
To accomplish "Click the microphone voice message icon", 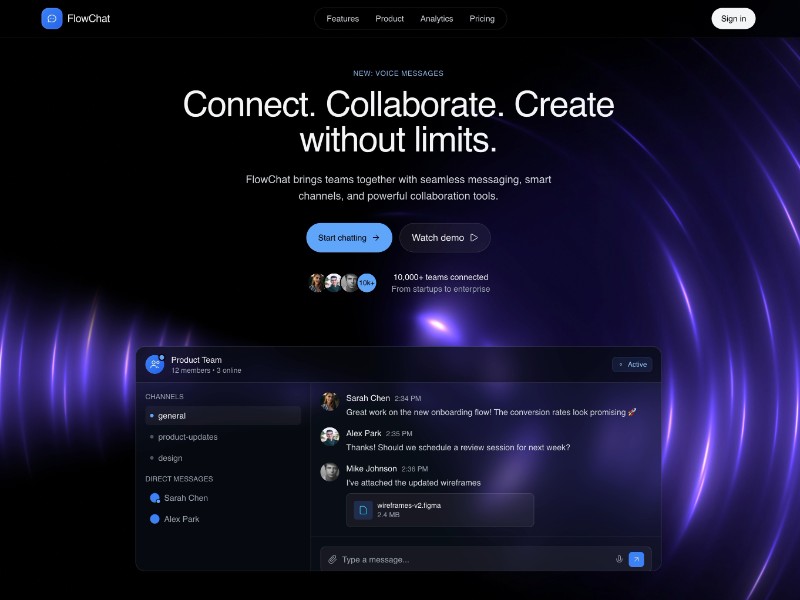I will [619, 559].
